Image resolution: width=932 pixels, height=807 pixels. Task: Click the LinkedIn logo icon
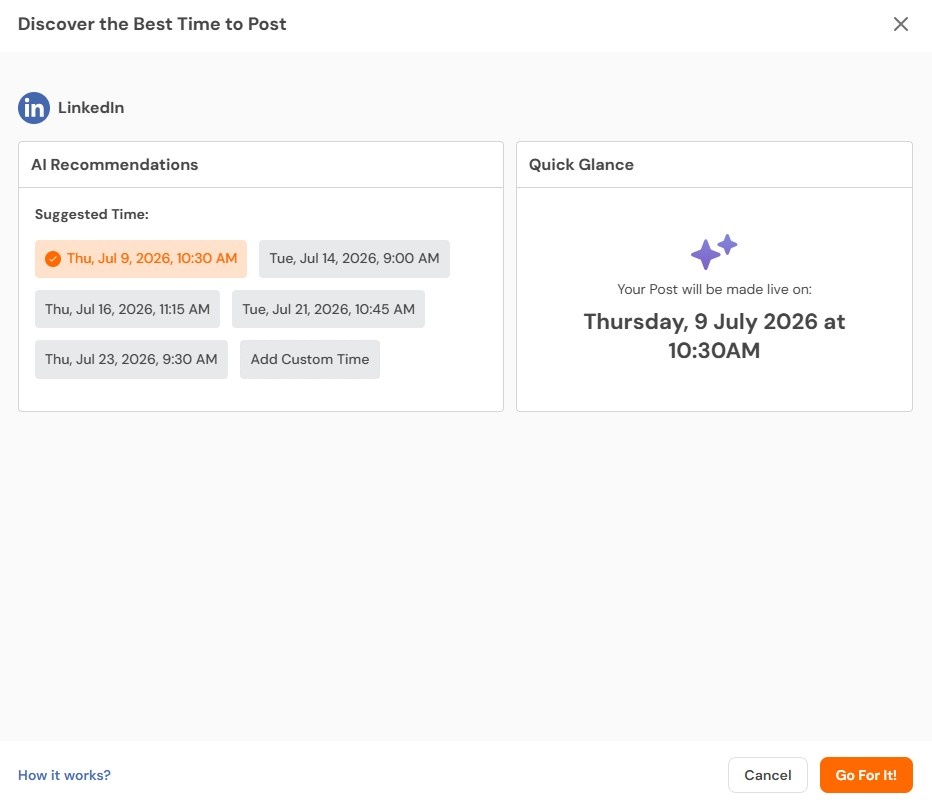tap(34, 108)
